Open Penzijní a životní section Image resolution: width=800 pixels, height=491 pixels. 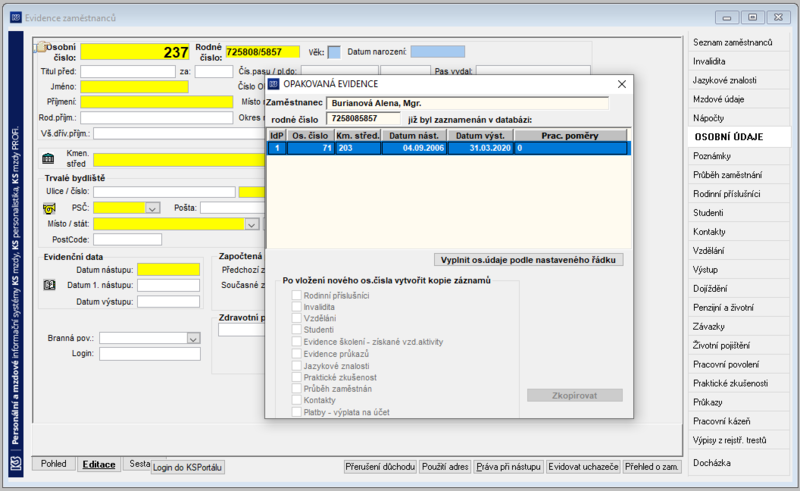click(x=738, y=307)
